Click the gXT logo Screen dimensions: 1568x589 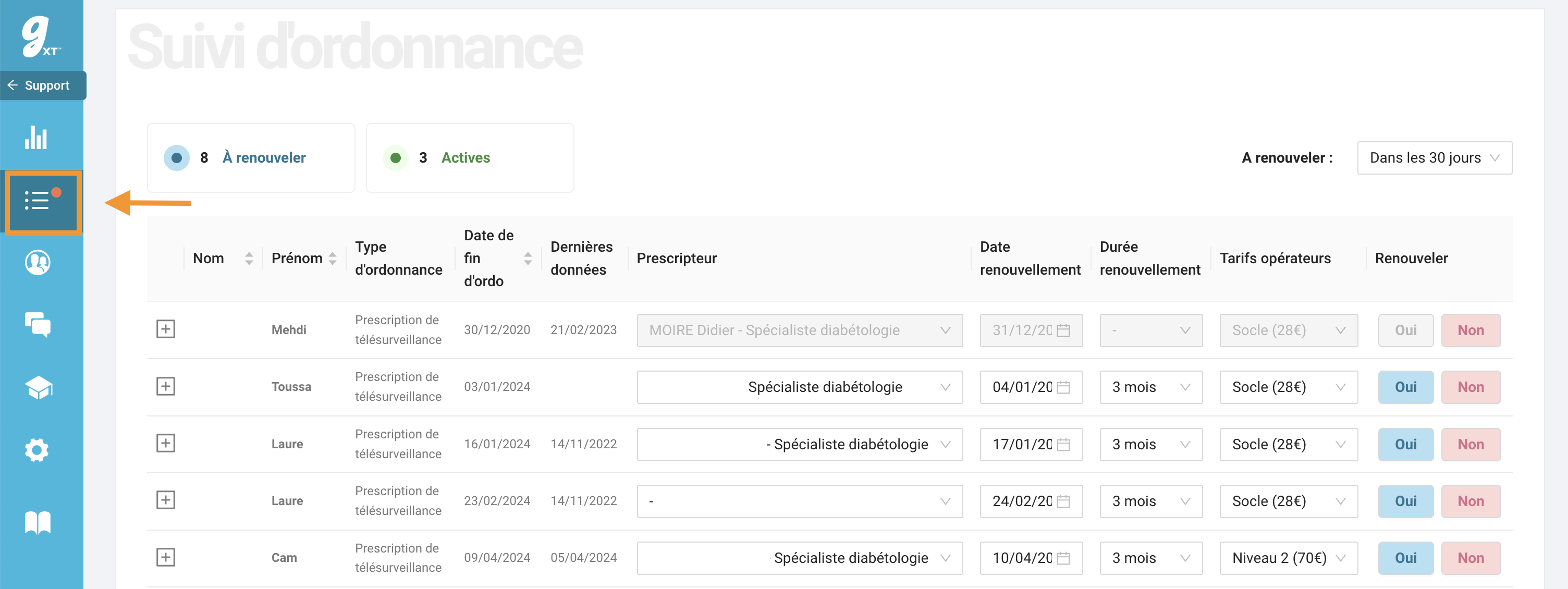coord(40,36)
